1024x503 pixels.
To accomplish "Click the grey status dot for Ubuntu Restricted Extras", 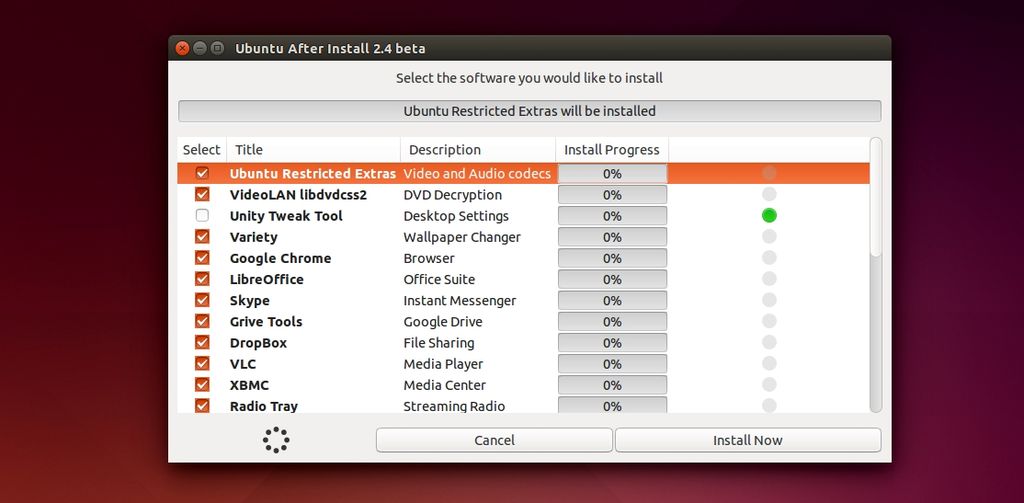I will [x=769, y=173].
